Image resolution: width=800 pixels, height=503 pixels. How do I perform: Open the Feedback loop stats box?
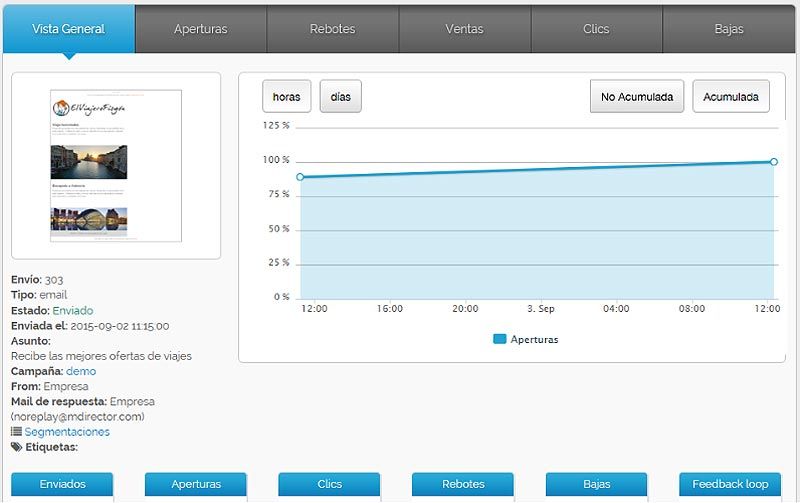pos(730,484)
